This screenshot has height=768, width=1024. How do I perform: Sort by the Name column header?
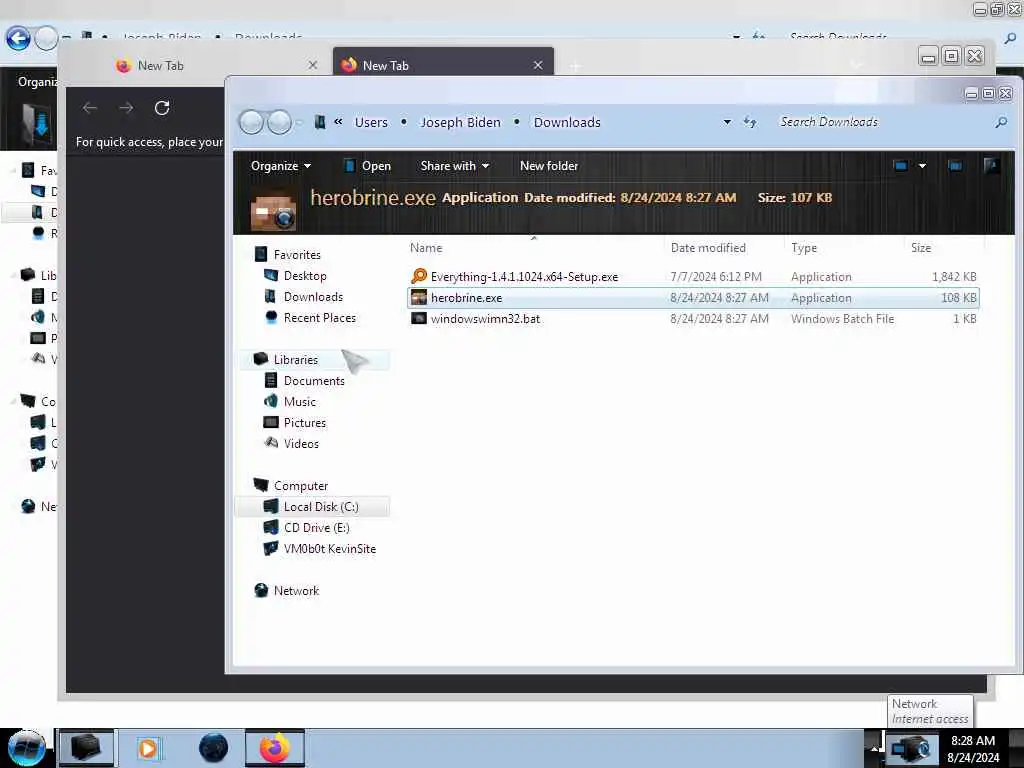click(536, 248)
